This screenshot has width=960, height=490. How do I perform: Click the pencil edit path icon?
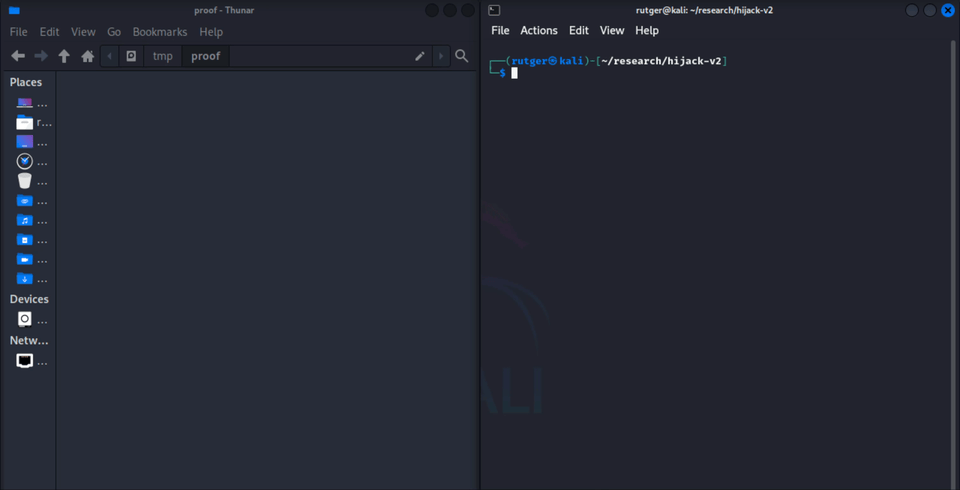pyautogui.click(x=419, y=56)
